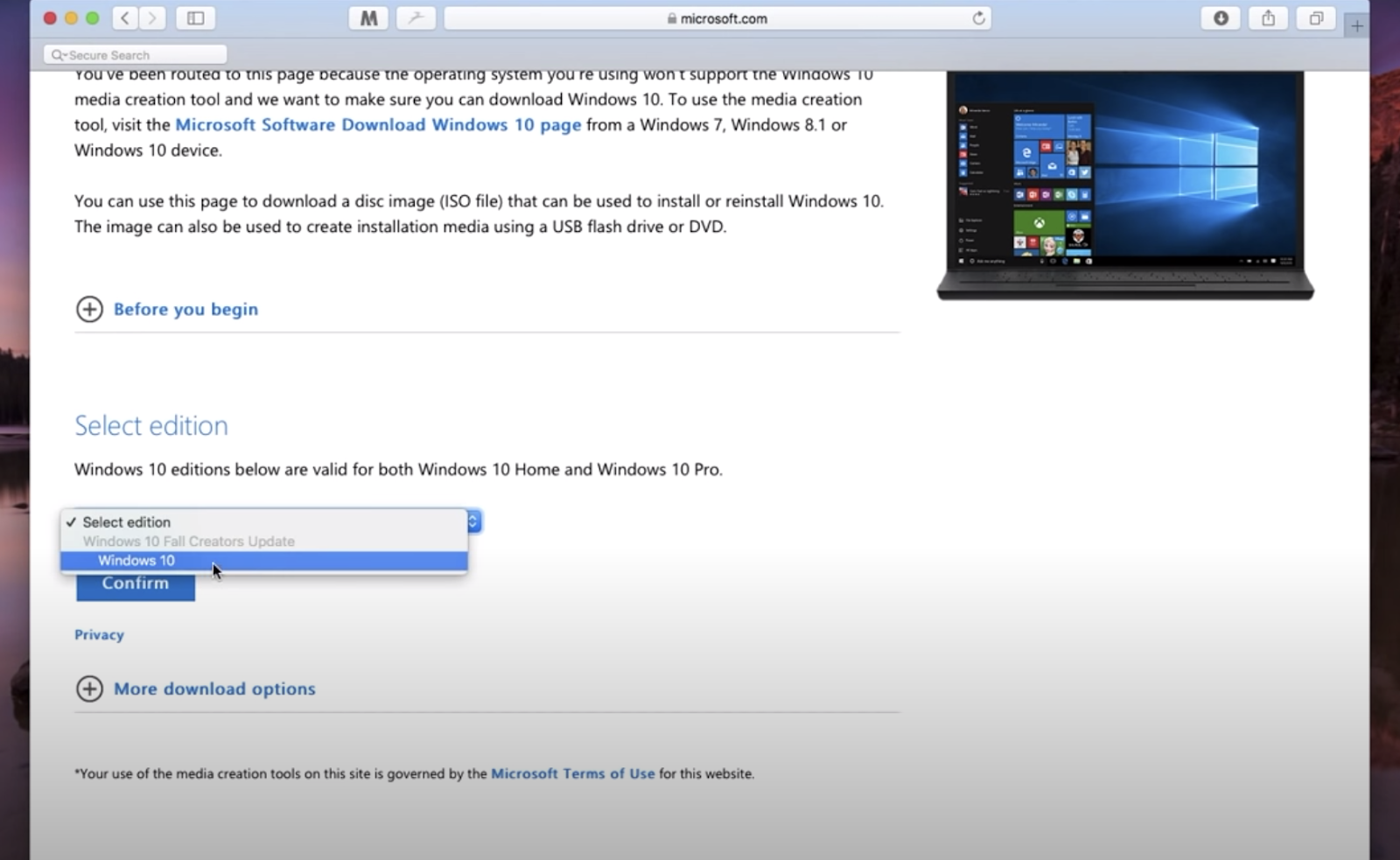The height and width of the screenshot is (860, 1400).
Task: Click the pin extension toolbar icon
Action: click(416, 17)
